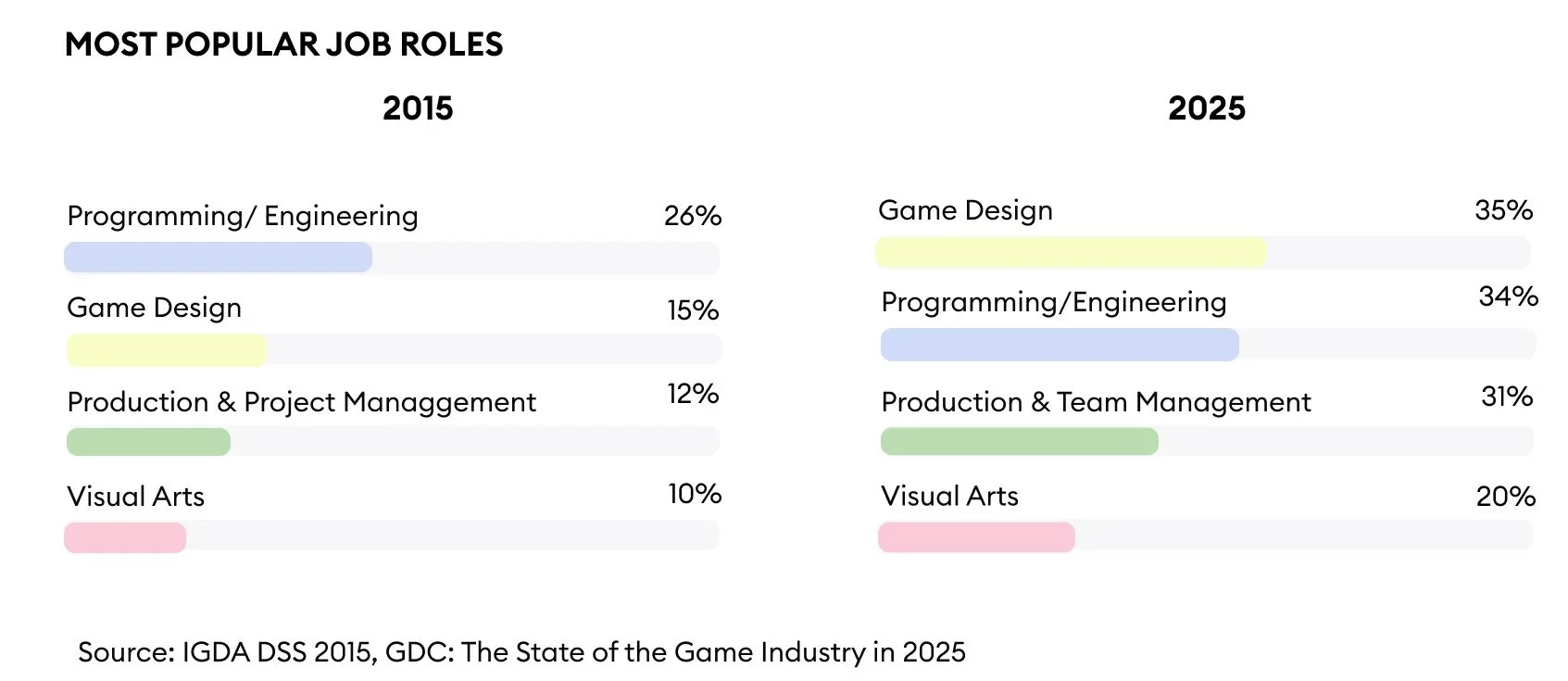Click the Most Popular Job Roles title
This screenshot has width=1568, height=681.
pyautogui.click(x=284, y=44)
